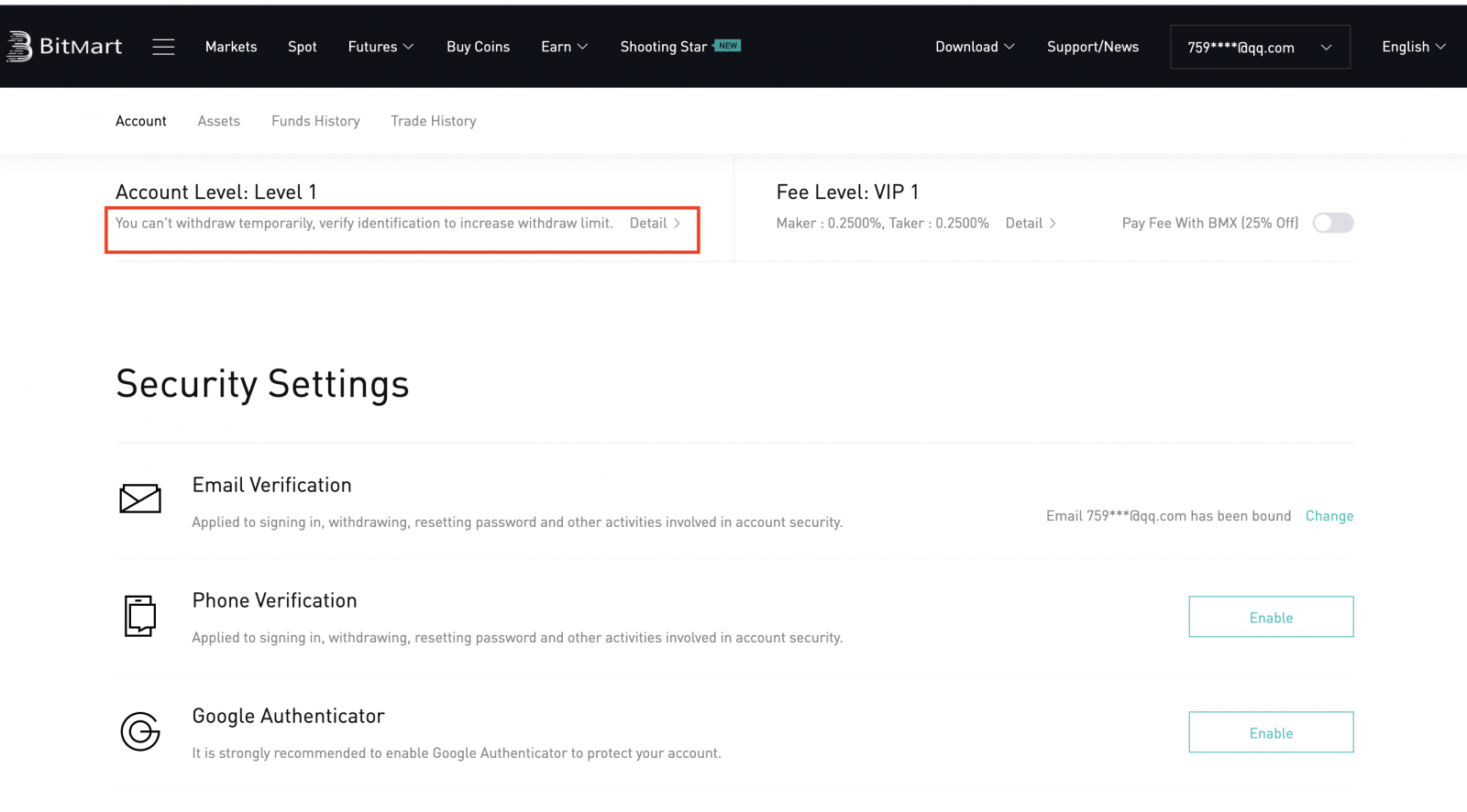Viewport: 1467px width, 812px height.
Task: Enable Phone Verification
Action: (1271, 617)
